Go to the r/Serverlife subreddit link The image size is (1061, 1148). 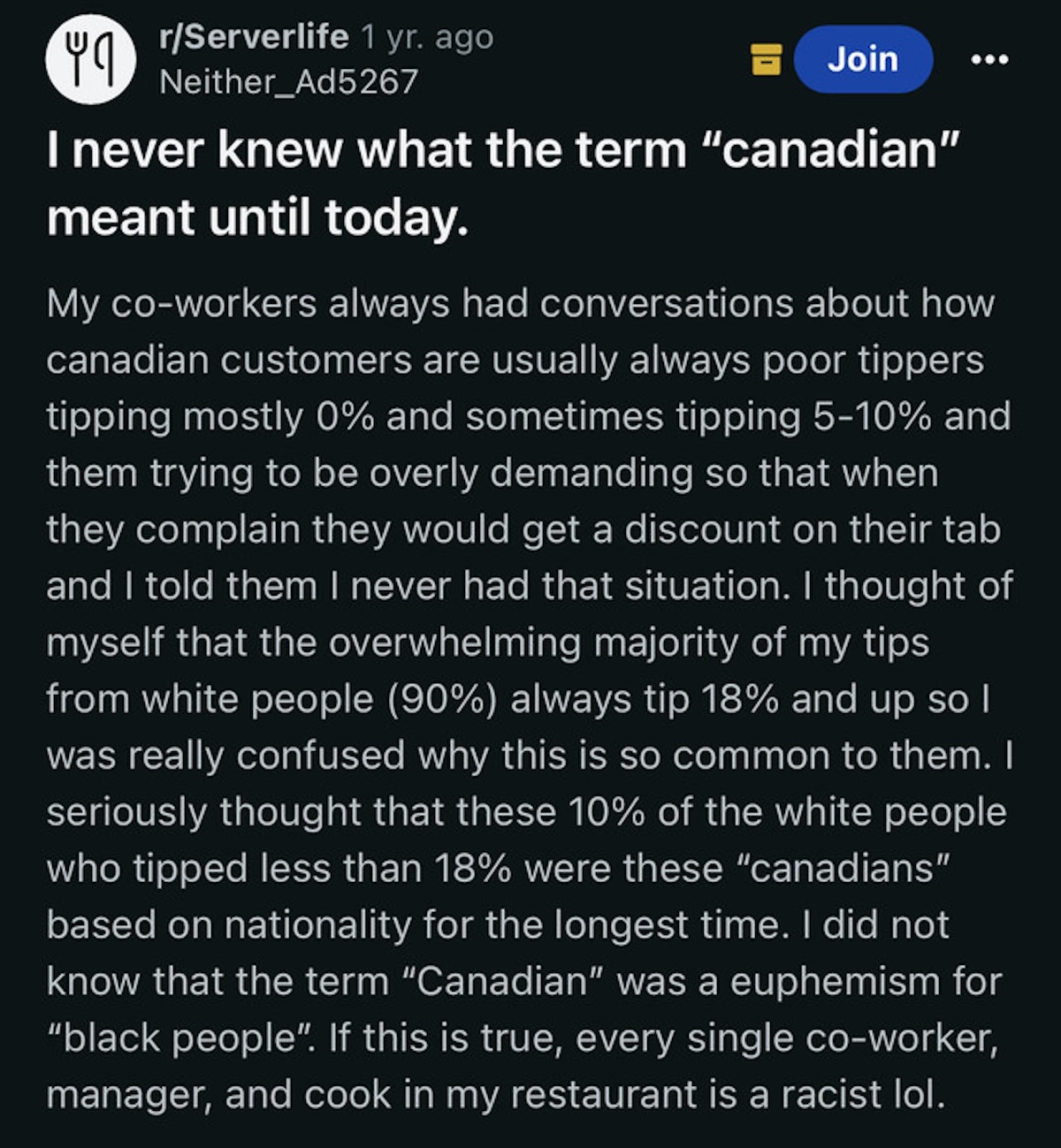(x=253, y=36)
